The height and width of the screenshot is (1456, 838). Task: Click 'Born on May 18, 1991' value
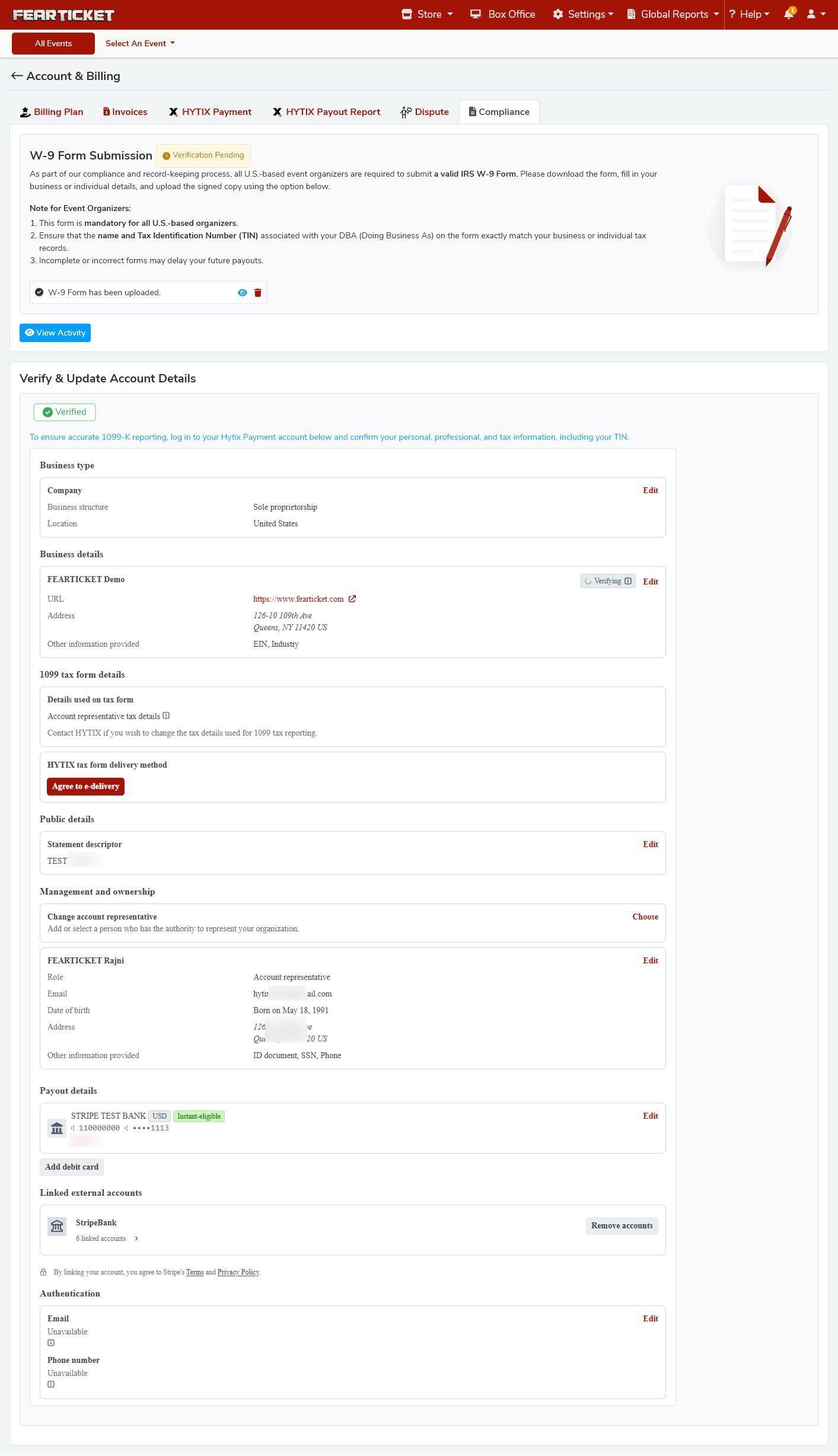(291, 1010)
